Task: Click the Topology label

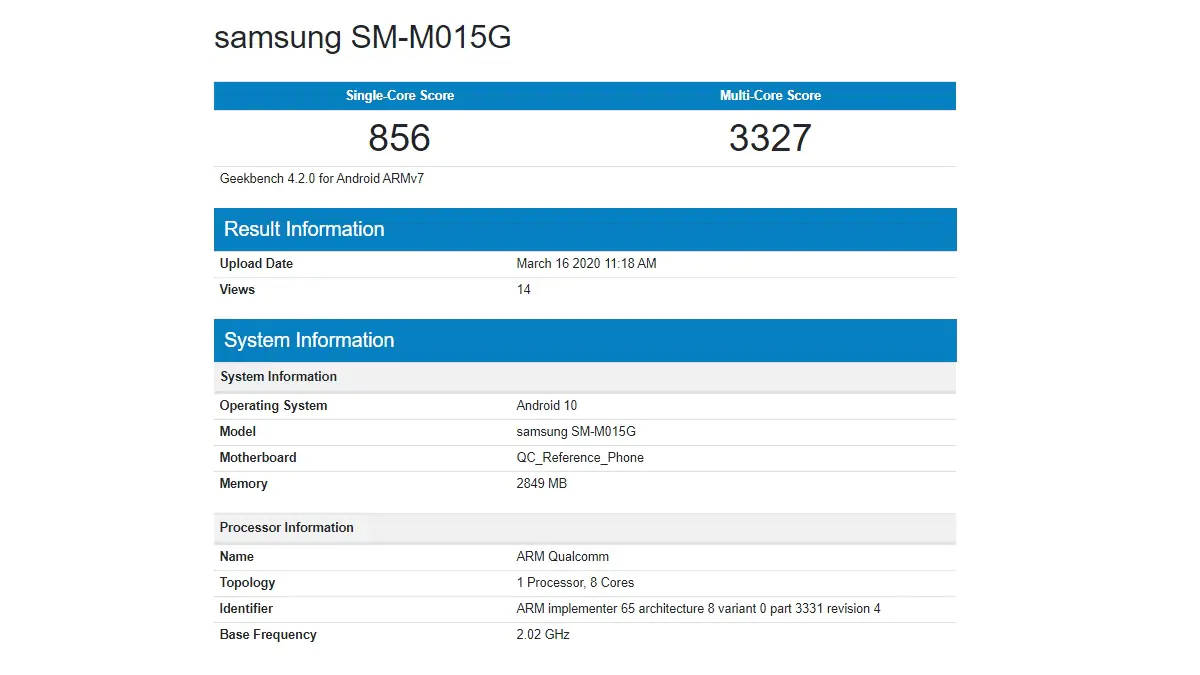Action: point(247,583)
